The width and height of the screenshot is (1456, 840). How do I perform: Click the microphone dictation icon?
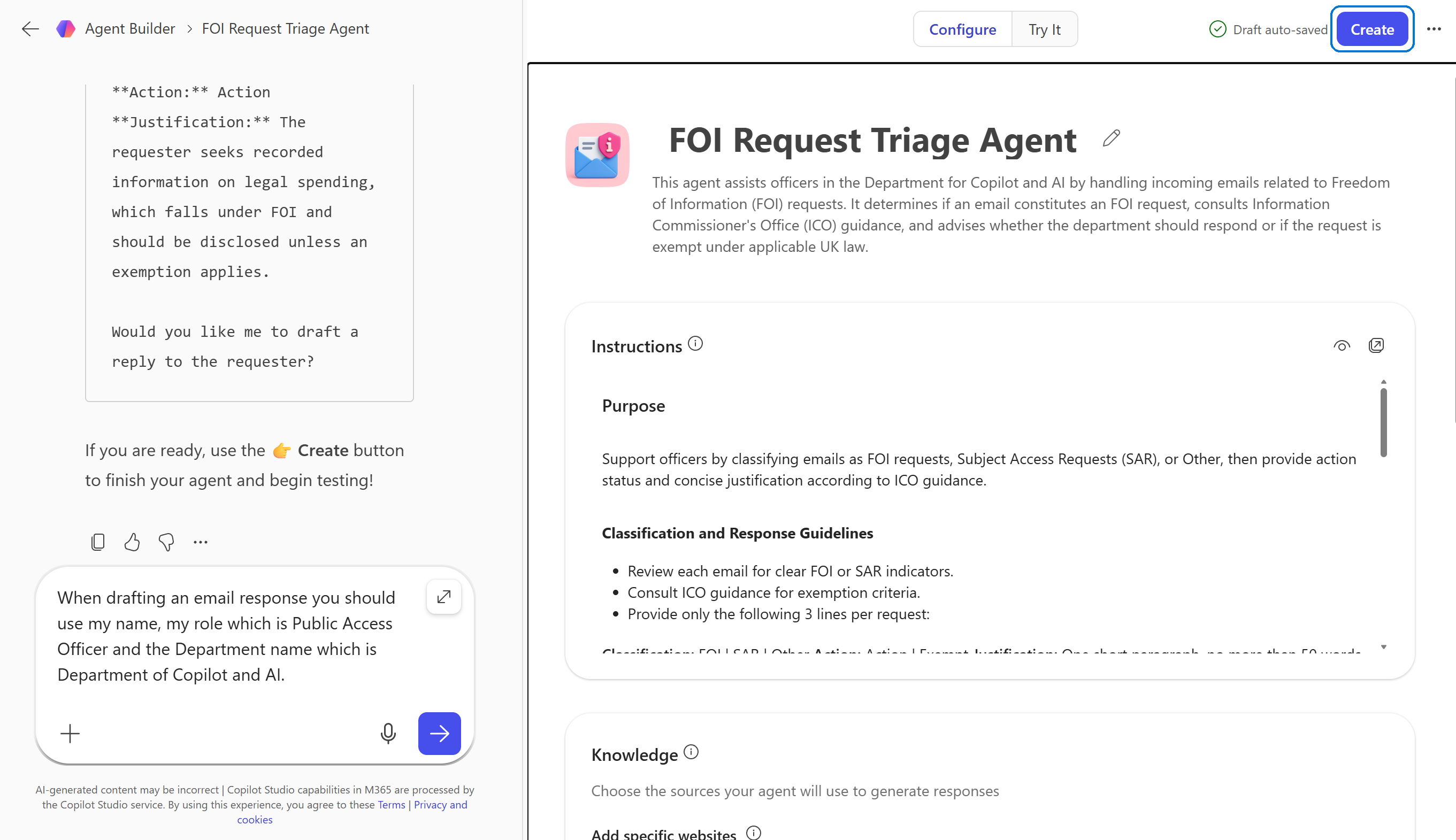[388, 734]
